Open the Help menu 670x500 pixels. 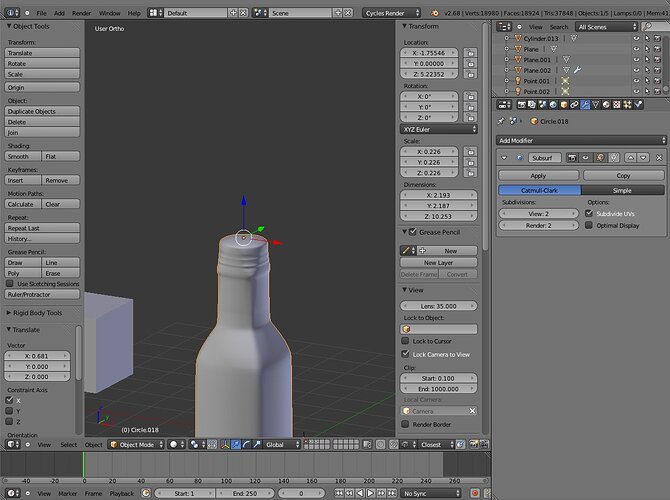pyautogui.click(x=134, y=13)
